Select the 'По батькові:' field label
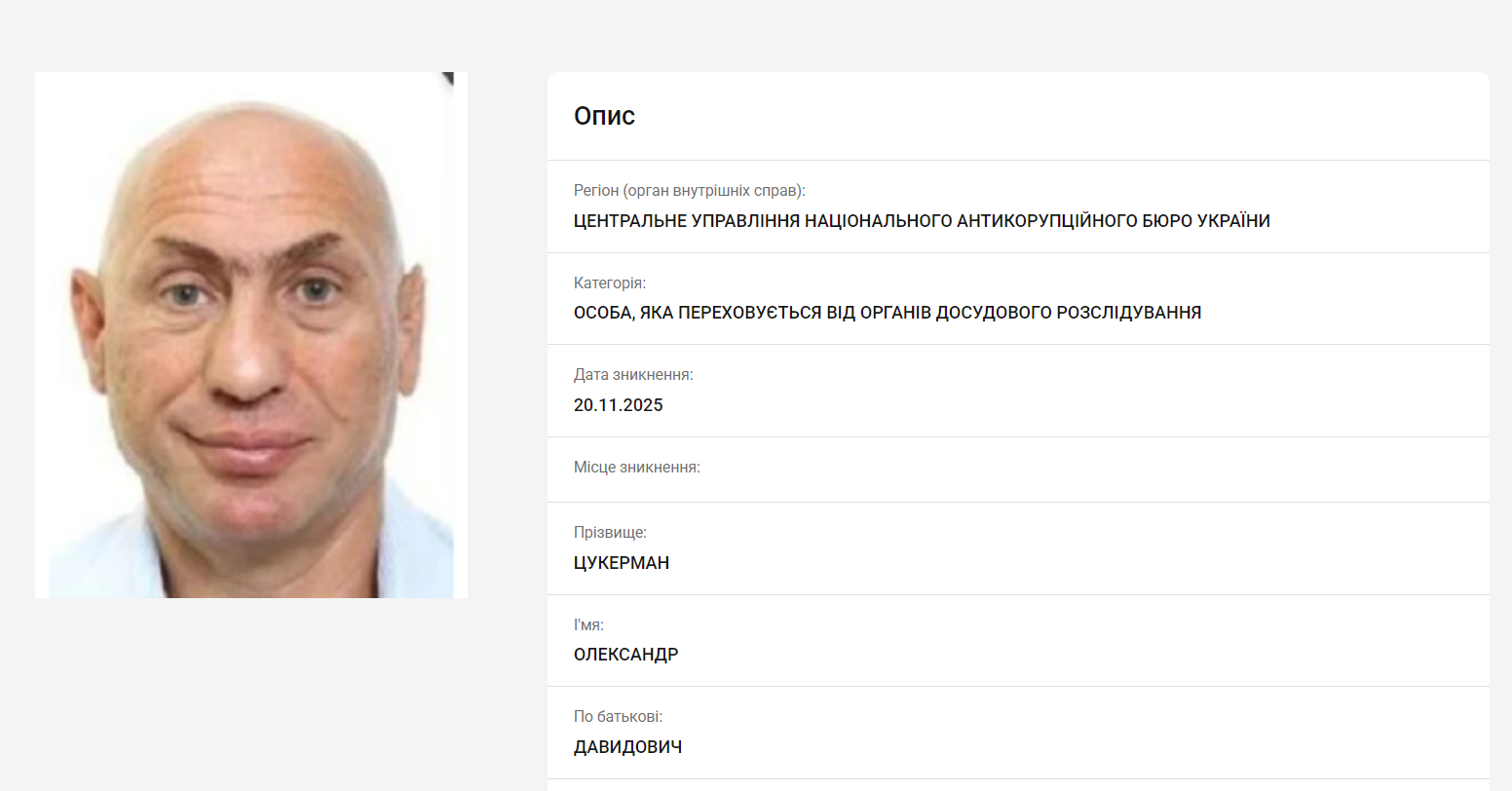Viewport: 1512px width, 791px height. 618,717
